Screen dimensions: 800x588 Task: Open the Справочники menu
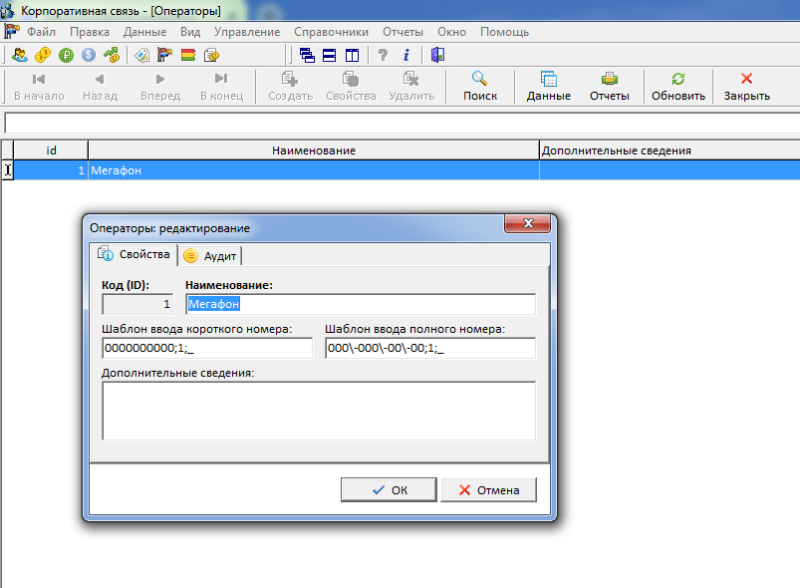coord(331,32)
